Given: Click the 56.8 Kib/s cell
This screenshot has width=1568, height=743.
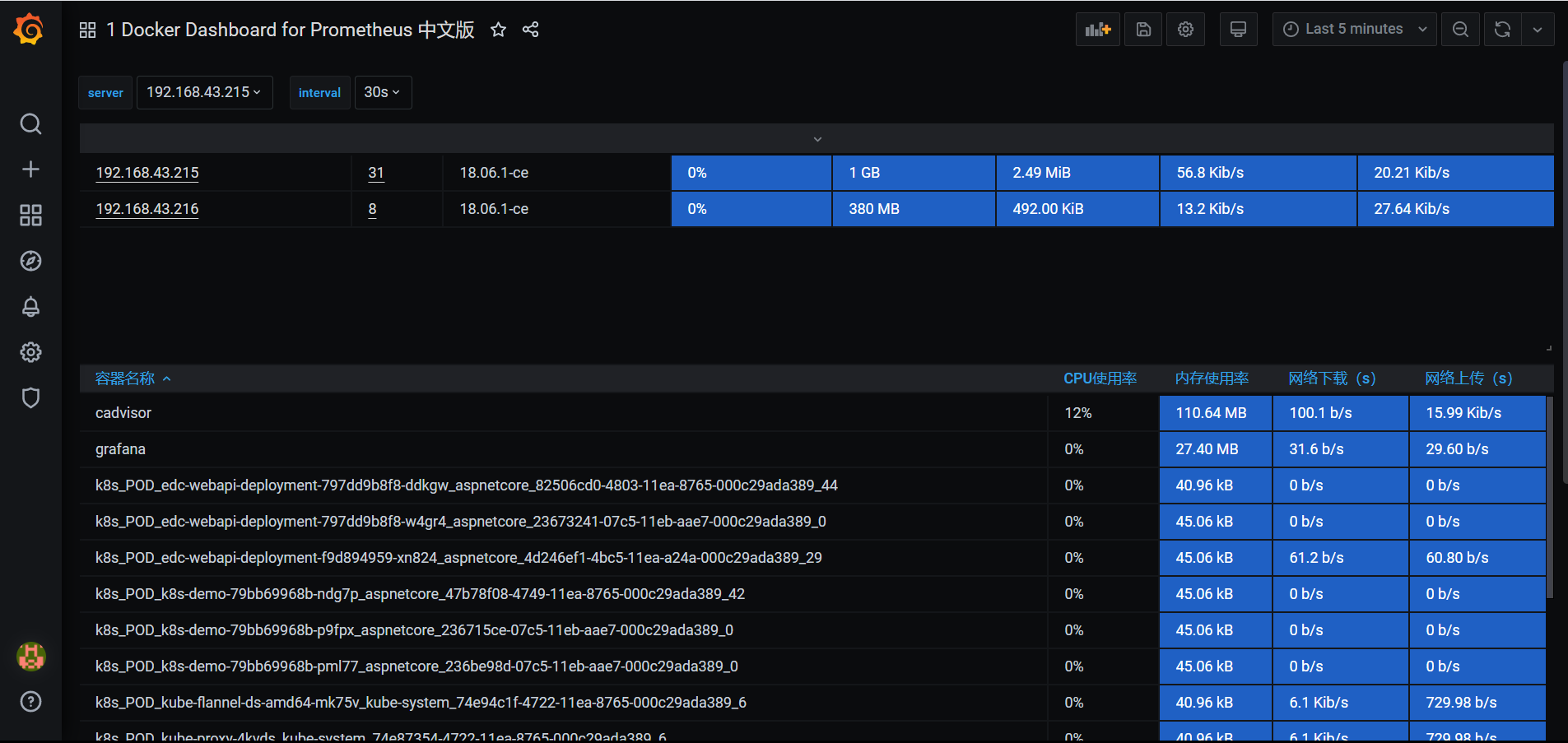Looking at the screenshot, I should (x=1258, y=173).
